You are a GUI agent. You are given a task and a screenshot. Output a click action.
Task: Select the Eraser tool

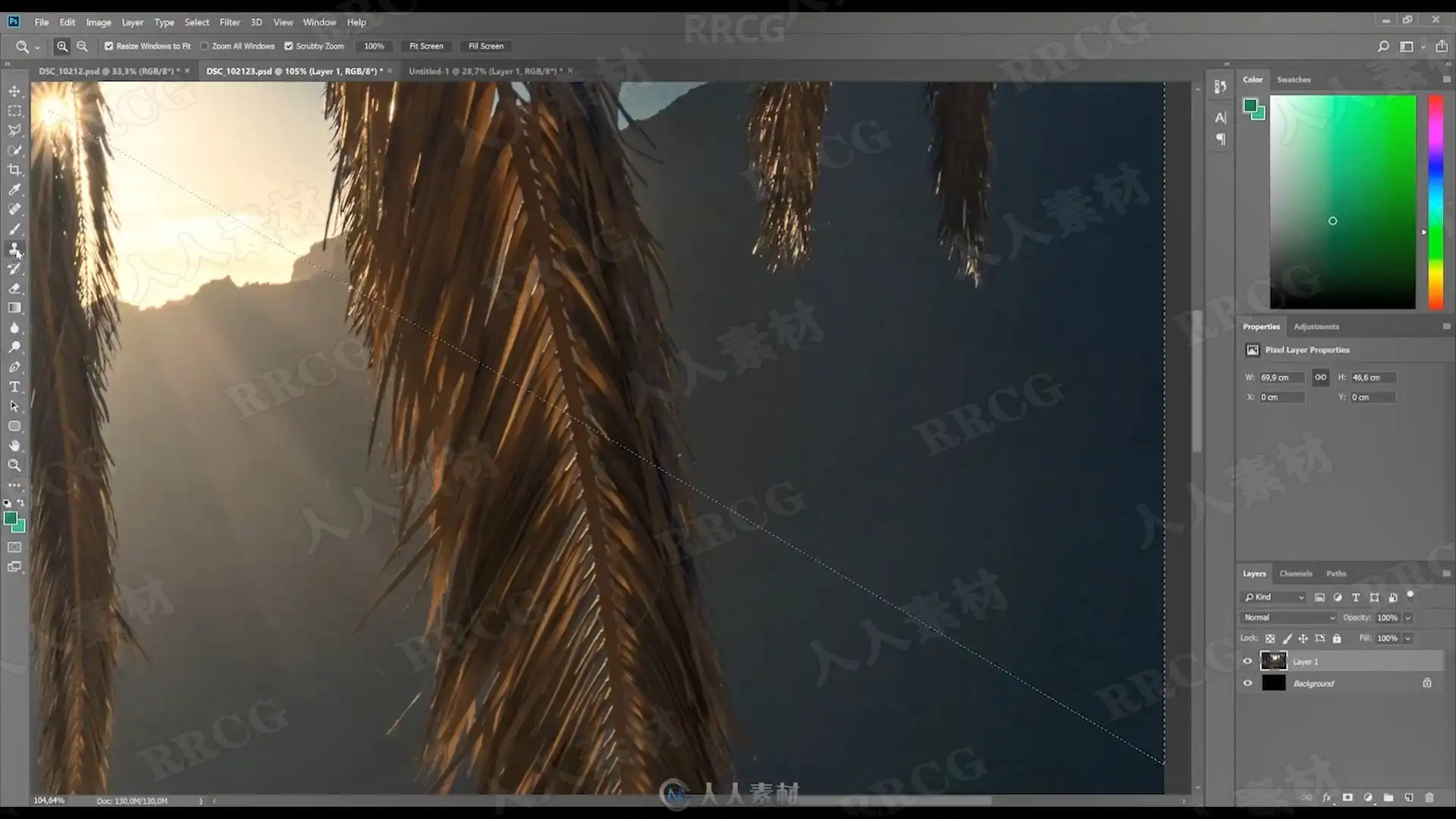[x=14, y=288]
